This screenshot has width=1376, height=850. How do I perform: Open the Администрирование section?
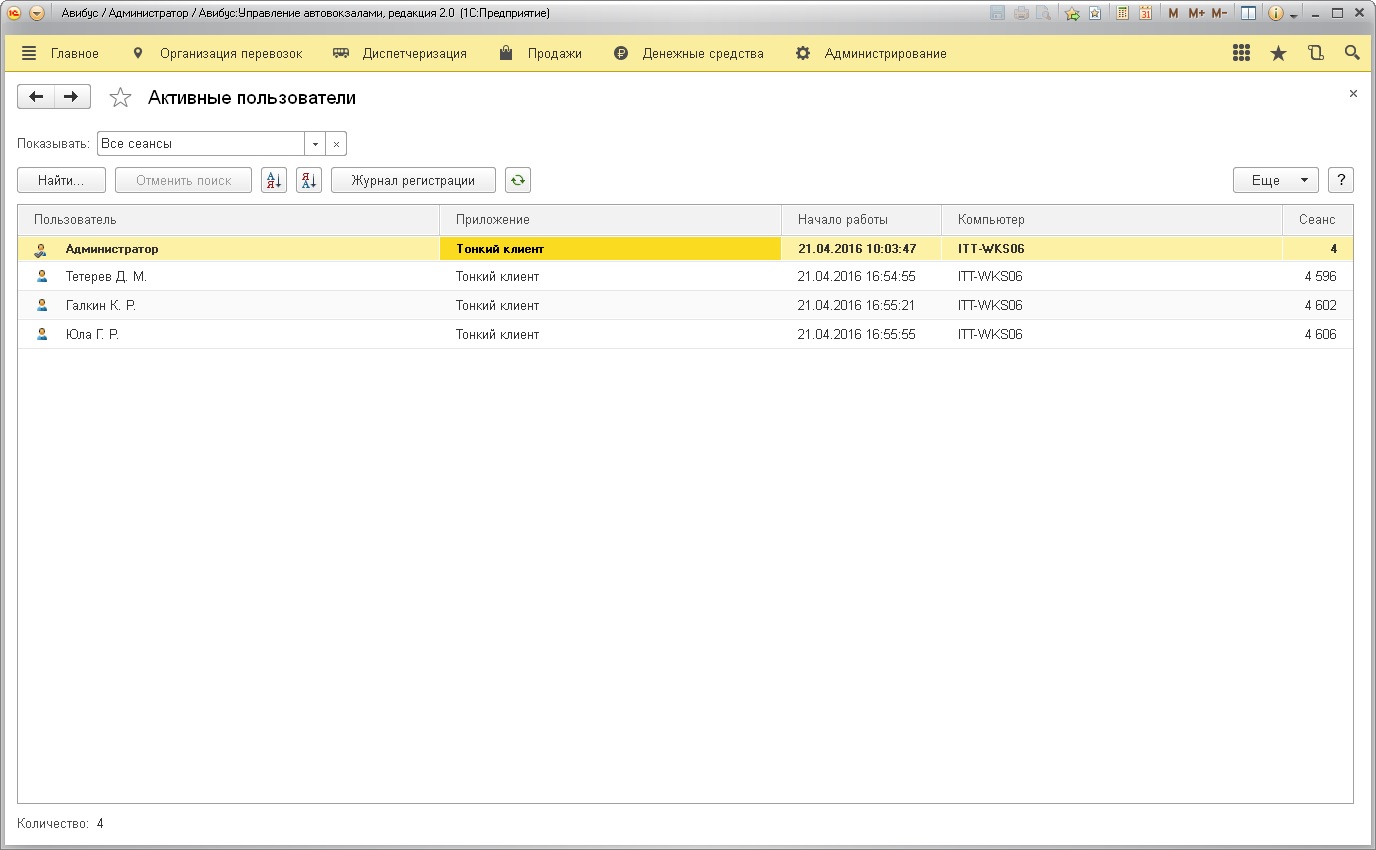[x=884, y=53]
